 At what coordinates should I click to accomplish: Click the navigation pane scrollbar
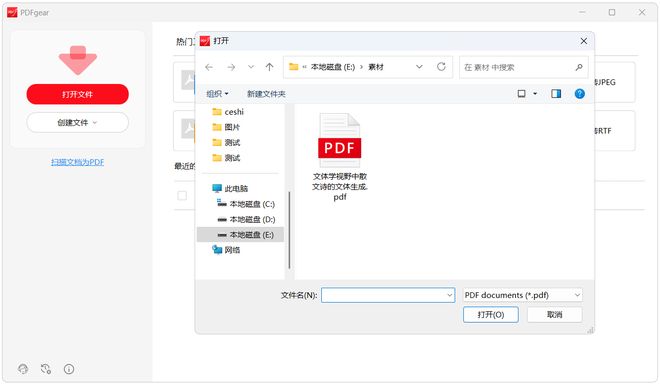[x=289, y=230]
